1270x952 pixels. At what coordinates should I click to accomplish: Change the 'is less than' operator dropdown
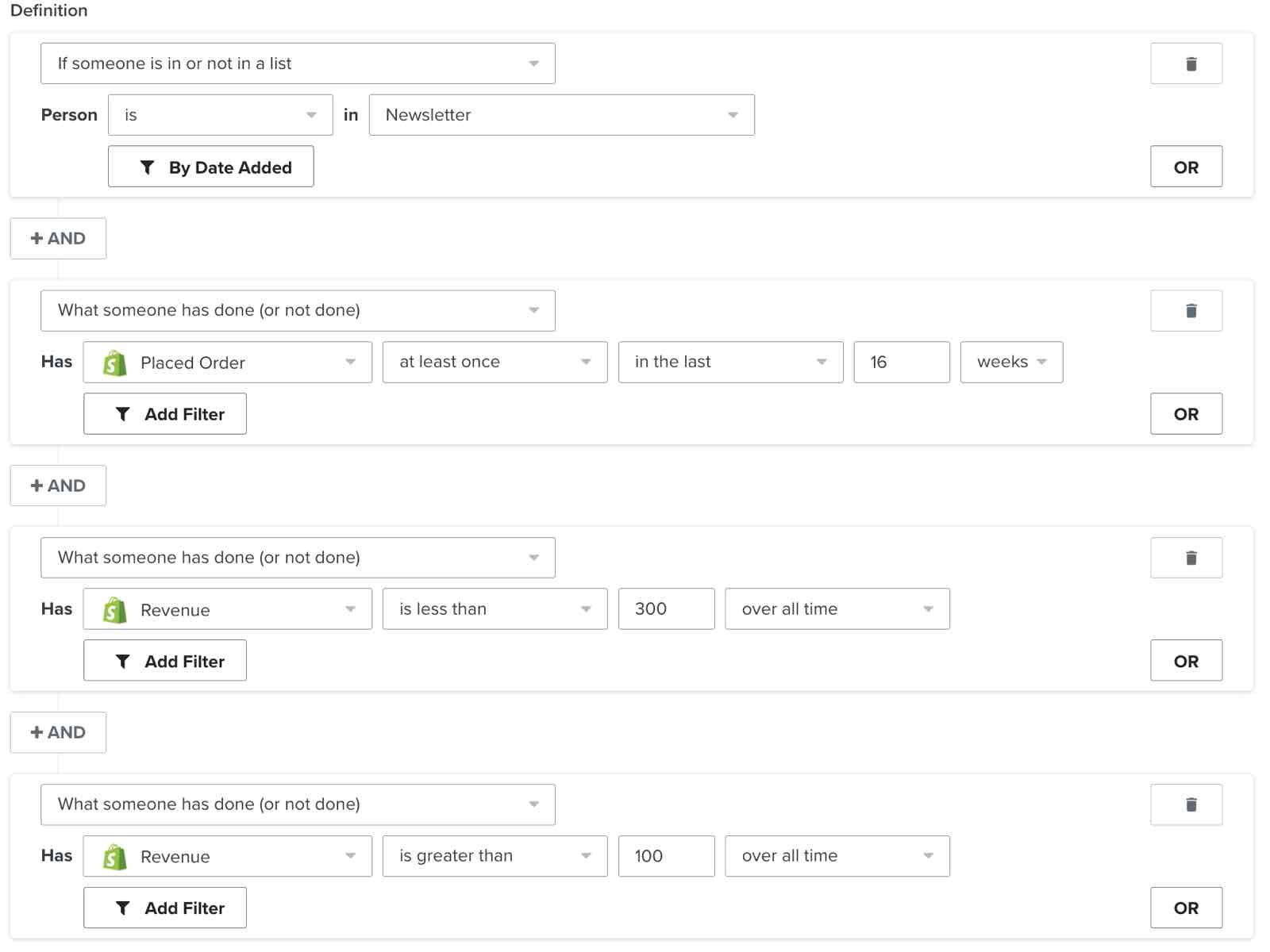click(x=494, y=609)
